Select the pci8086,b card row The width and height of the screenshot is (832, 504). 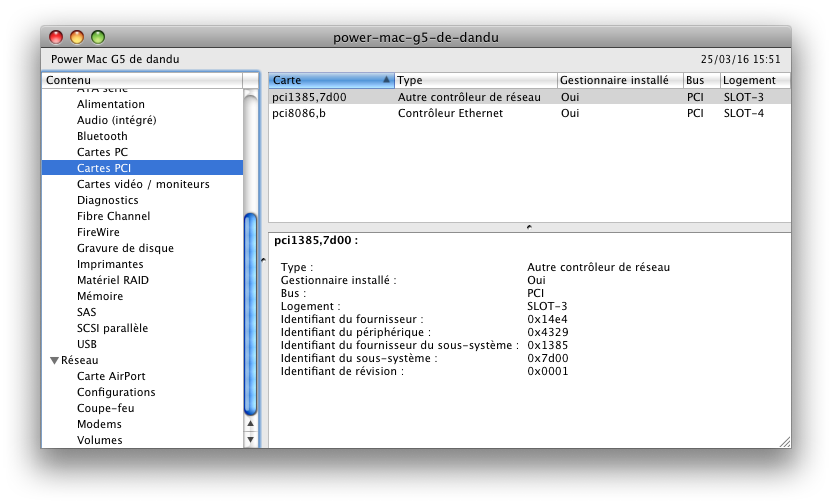point(529,113)
